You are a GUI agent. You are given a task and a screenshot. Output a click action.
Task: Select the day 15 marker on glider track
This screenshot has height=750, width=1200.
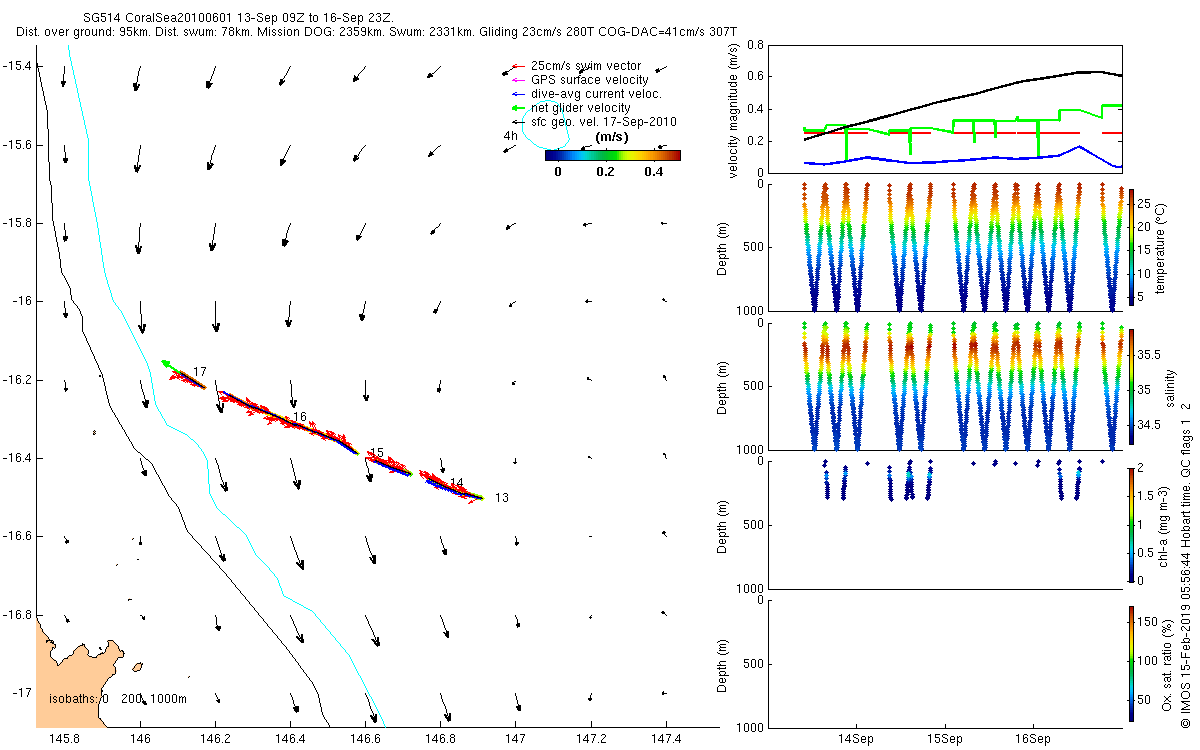(x=377, y=453)
